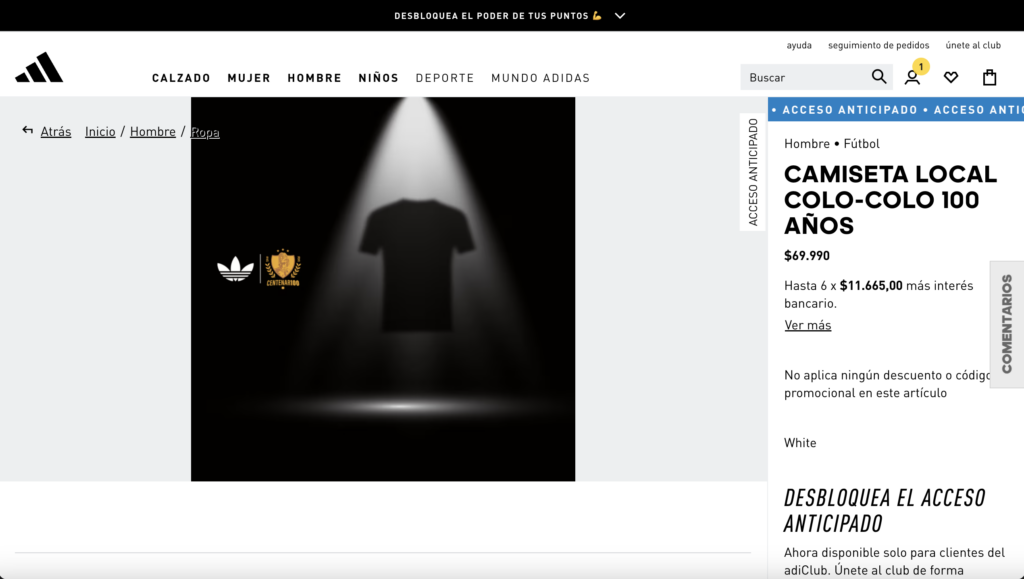Image resolution: width=1024 pixels, height=579 pixels.
Task: Expand the top promo banner chevron
Action: point(620,15)
